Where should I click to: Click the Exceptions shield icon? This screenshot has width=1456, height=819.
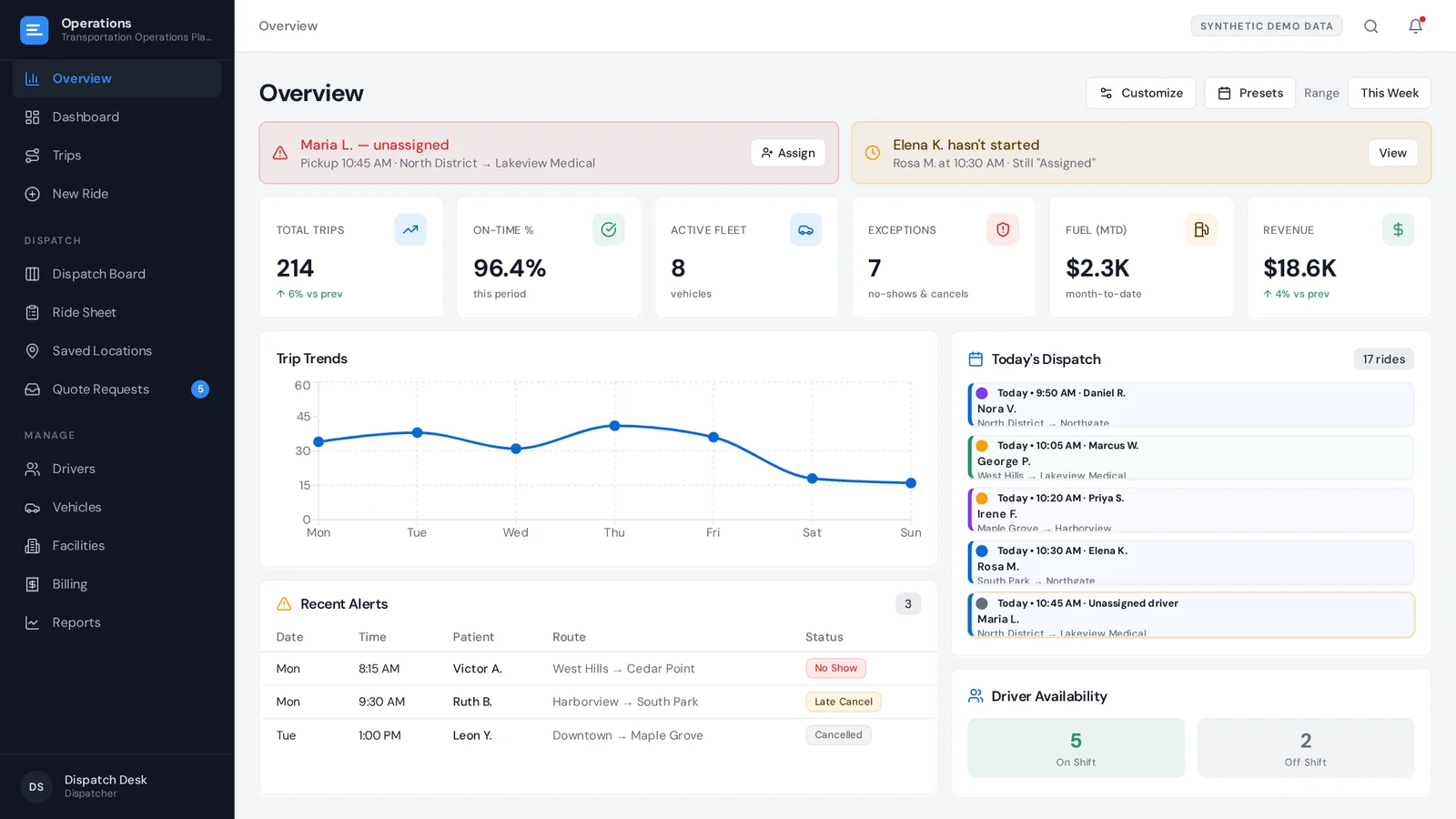(1003, 229)
